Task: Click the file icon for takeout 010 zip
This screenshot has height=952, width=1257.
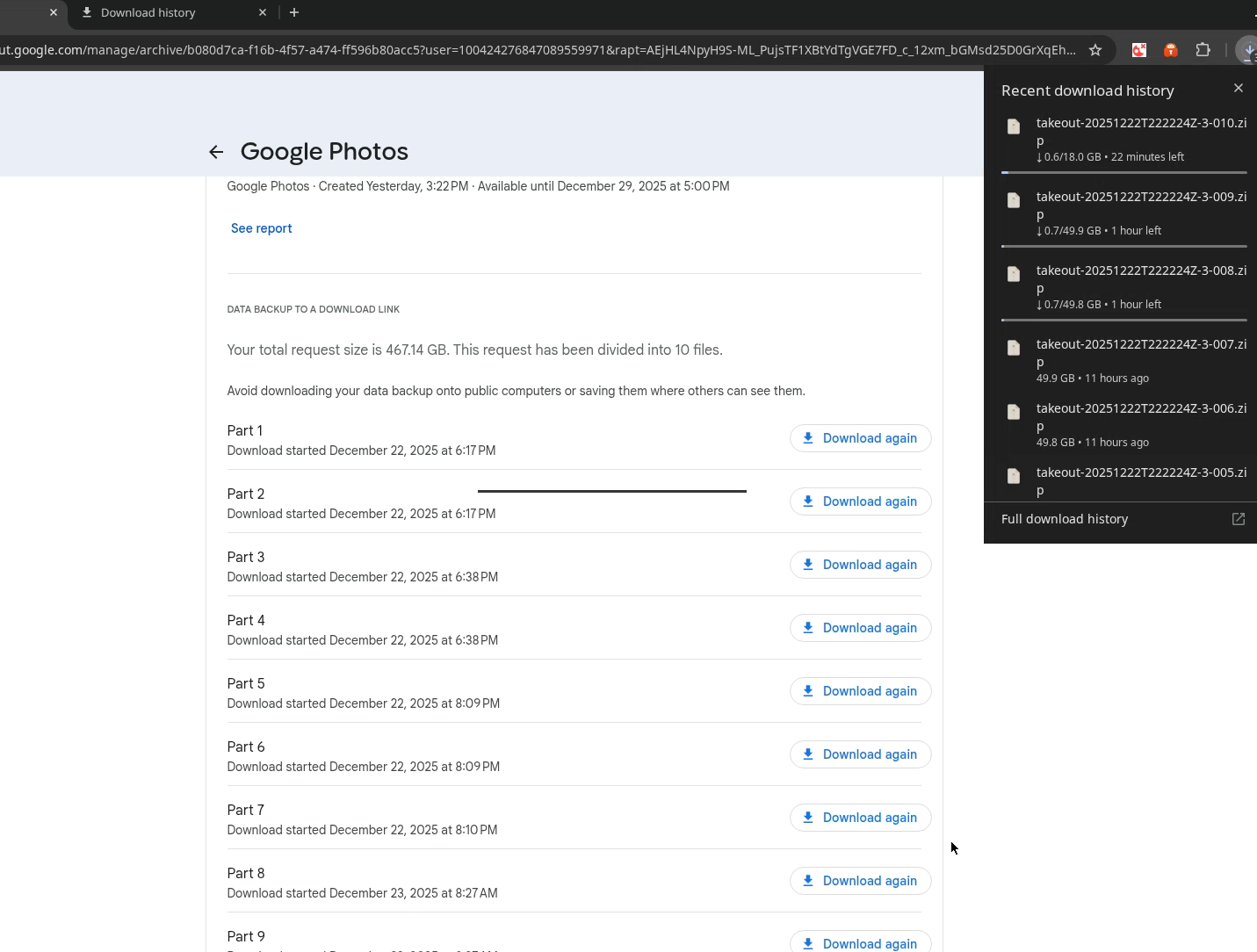Action: click(x=1014, y=126)
